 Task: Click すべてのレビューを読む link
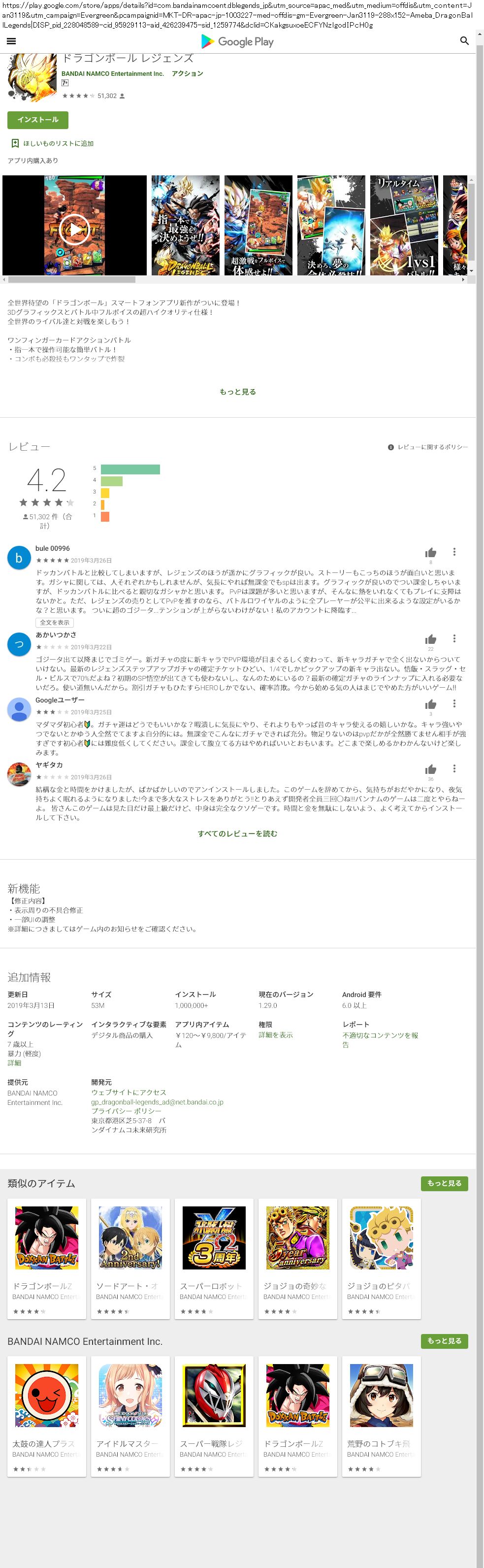[237, 834]
